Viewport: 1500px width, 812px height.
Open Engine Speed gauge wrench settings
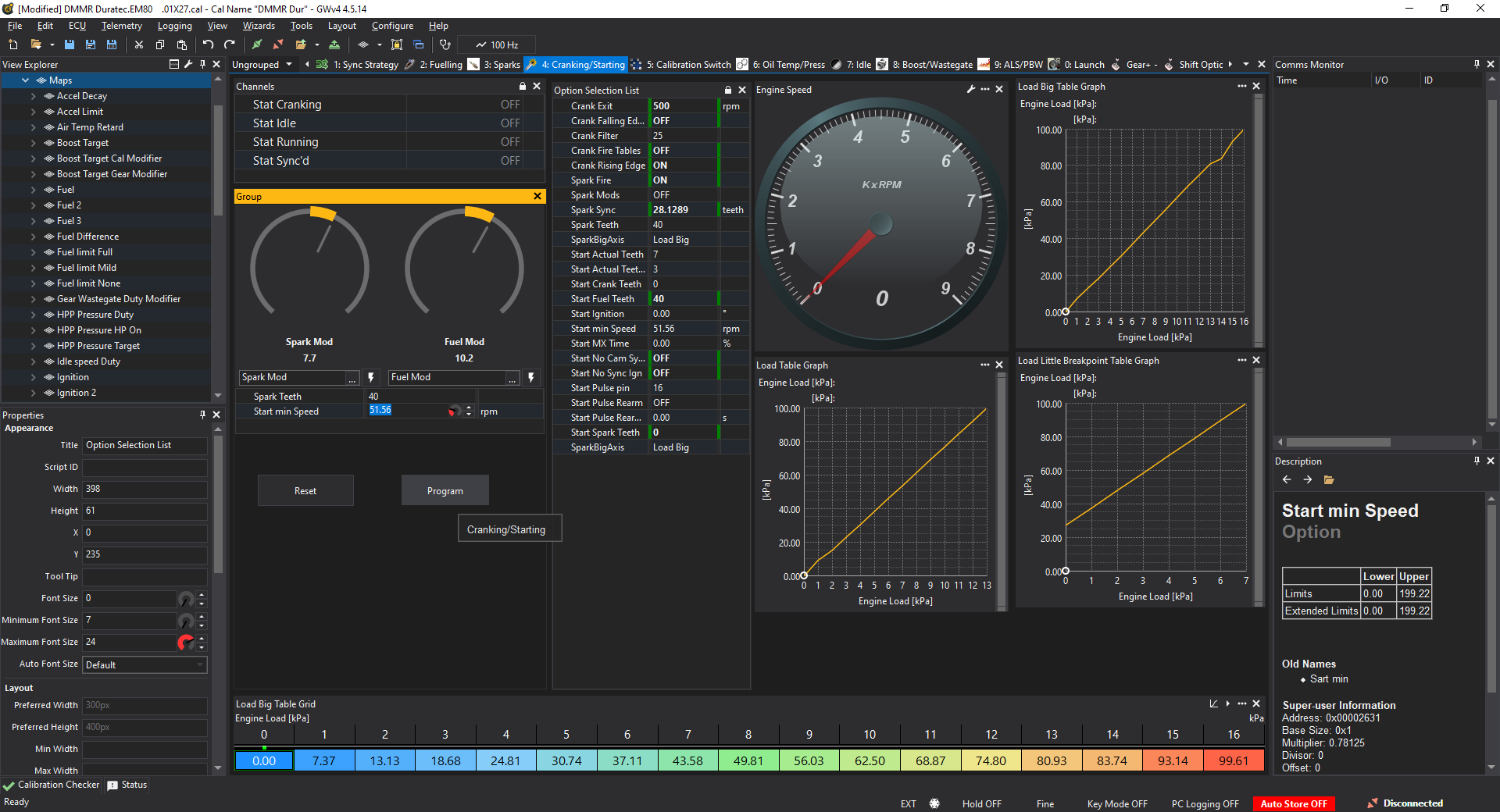tap(971, 89)
